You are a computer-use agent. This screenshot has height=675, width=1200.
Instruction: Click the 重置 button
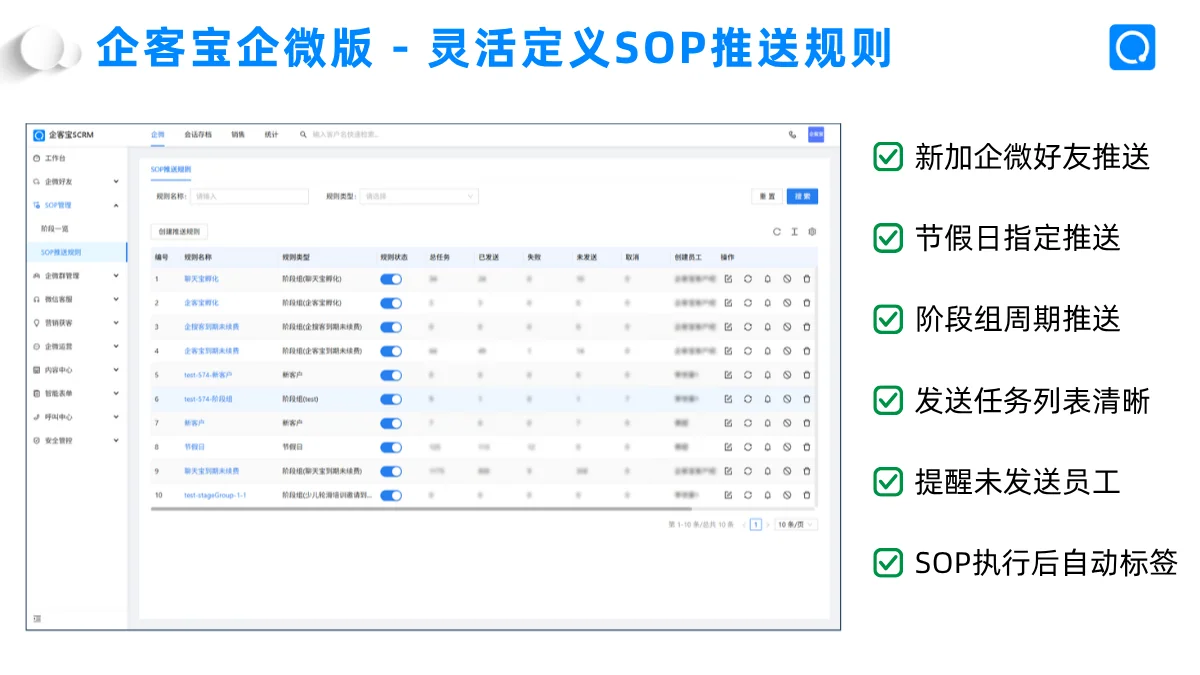(767, 196)
